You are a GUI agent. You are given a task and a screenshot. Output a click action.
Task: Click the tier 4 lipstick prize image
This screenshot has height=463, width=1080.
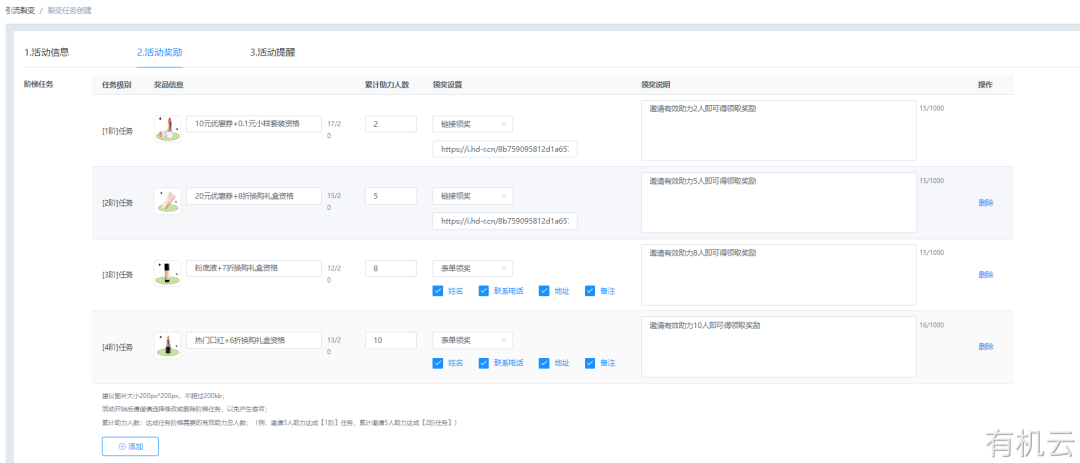click(166, 345)
